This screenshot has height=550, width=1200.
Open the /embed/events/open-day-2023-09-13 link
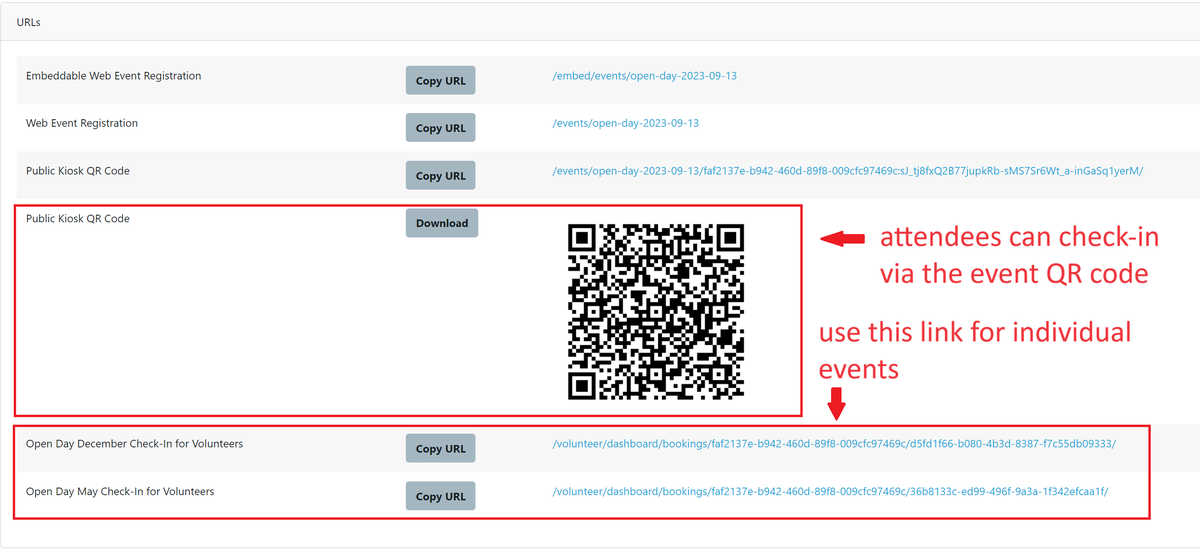coord(644,76)
